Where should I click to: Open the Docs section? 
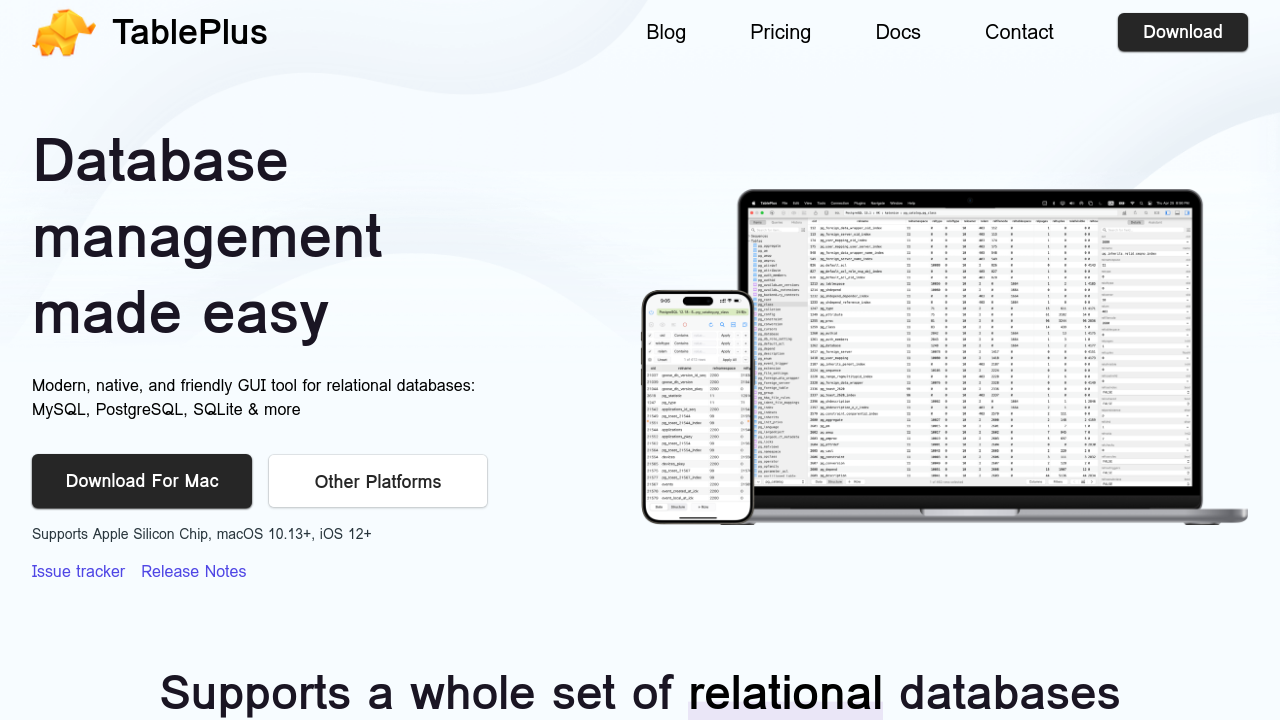tap(897, 32)
